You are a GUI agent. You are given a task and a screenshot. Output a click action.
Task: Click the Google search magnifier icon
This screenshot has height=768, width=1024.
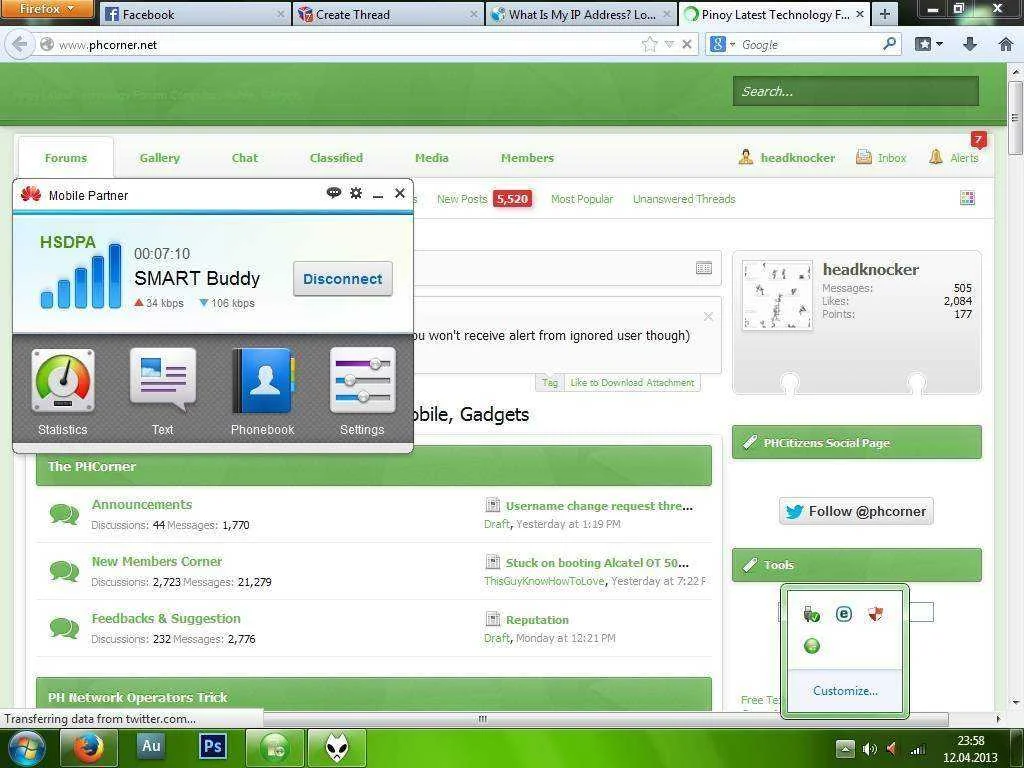889,44
